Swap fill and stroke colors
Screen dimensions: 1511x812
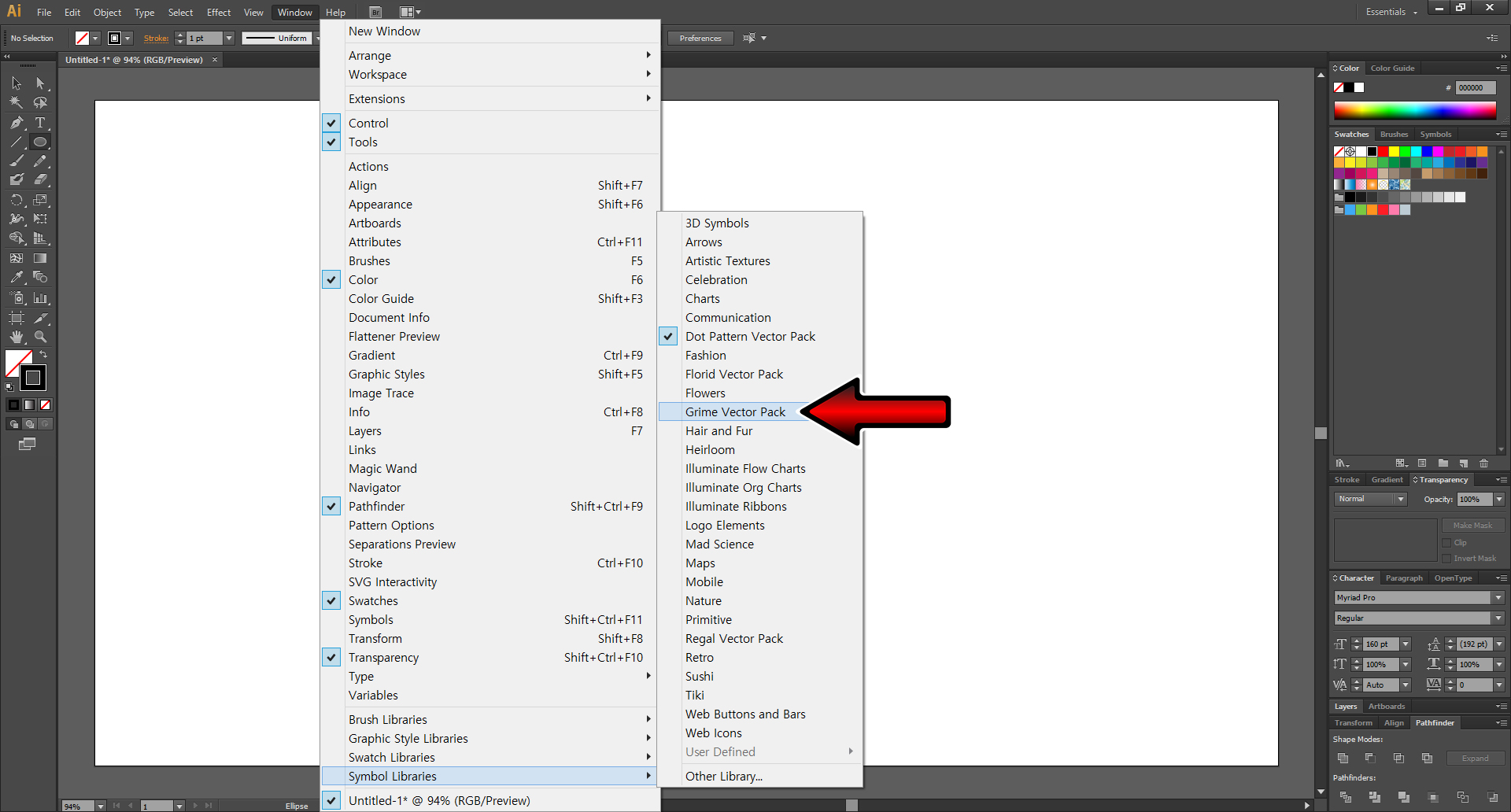43,355
